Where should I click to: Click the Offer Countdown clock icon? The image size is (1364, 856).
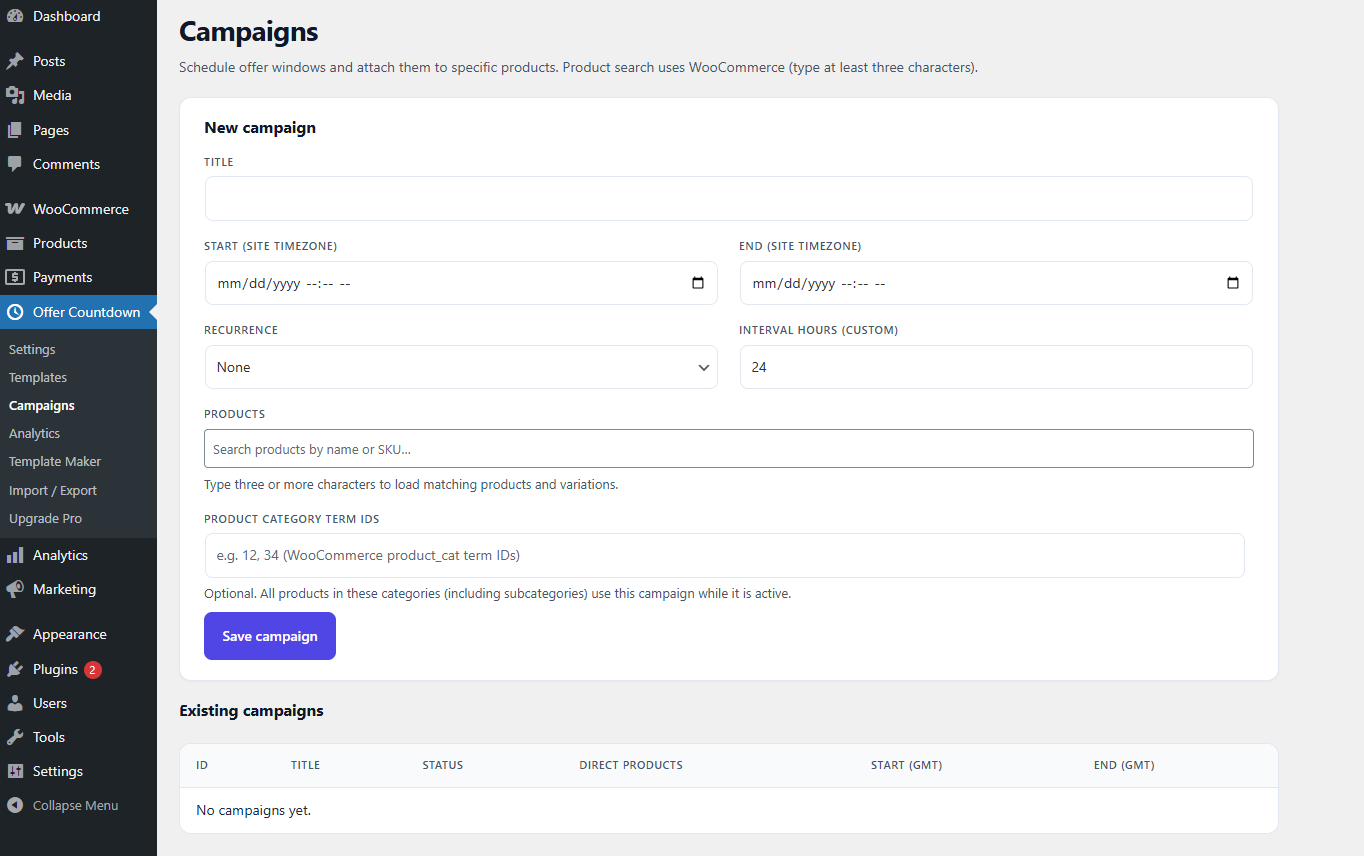15,312
